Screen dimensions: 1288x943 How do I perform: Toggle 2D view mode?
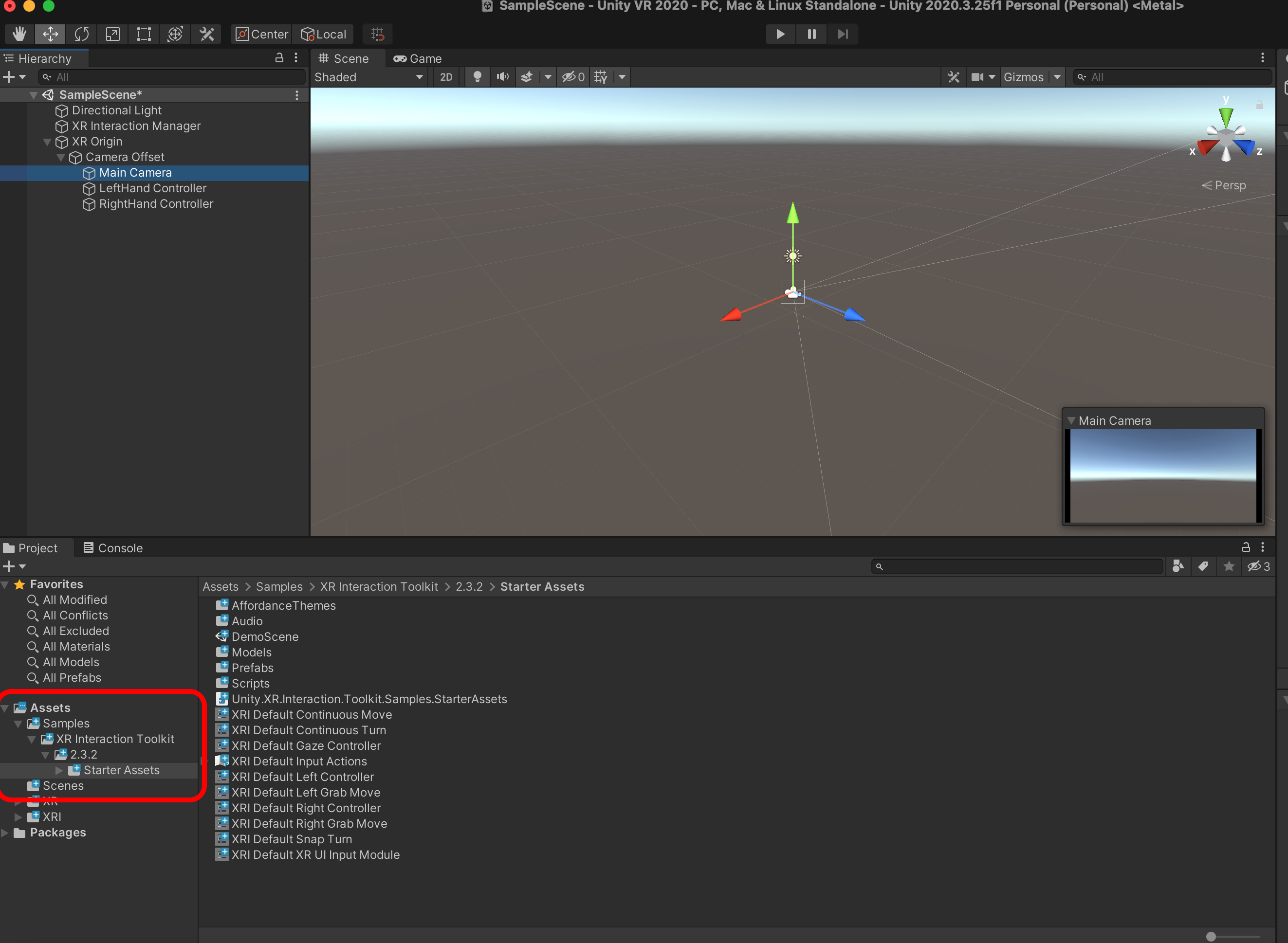446,77
